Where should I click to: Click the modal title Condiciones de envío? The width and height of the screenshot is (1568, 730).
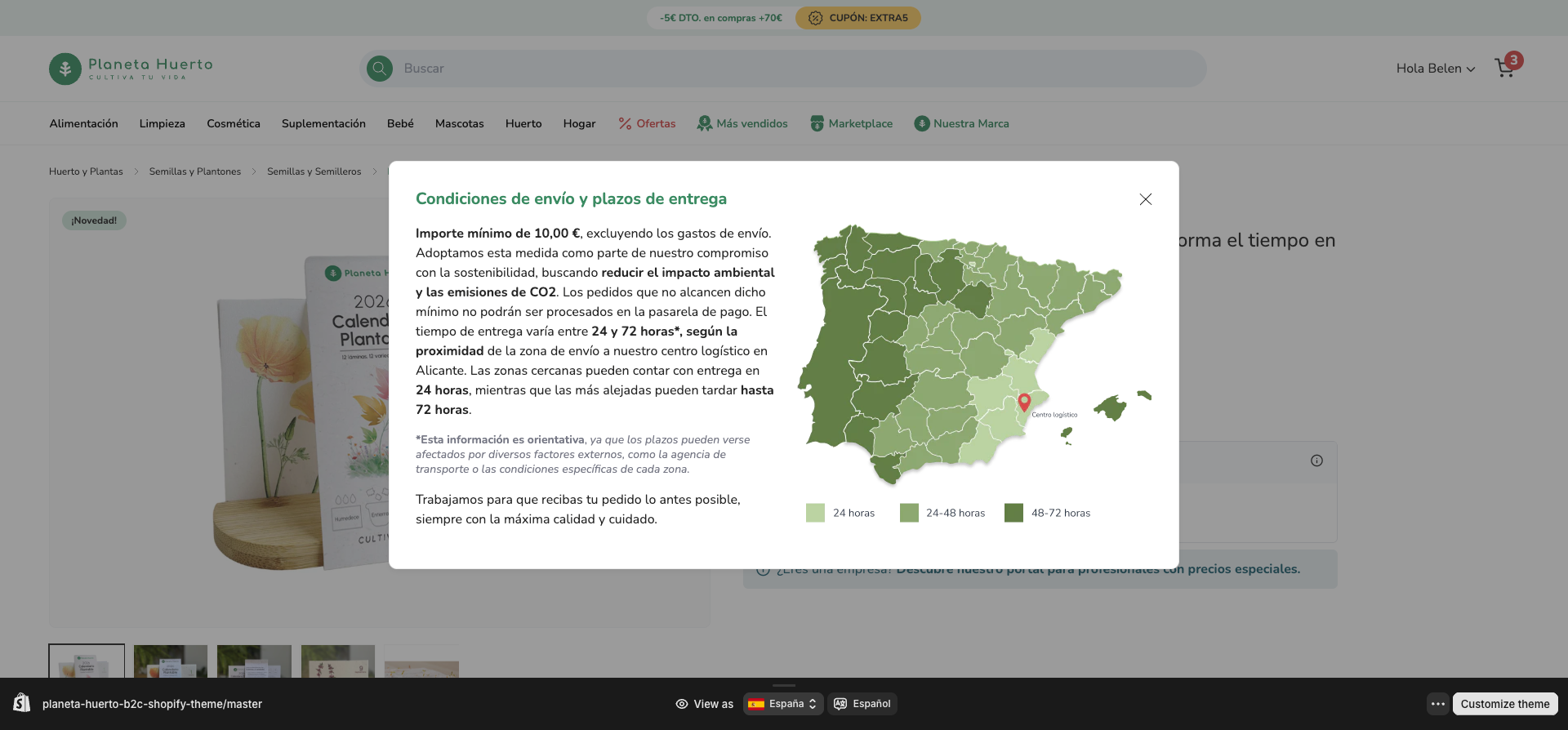coord(571,199)
